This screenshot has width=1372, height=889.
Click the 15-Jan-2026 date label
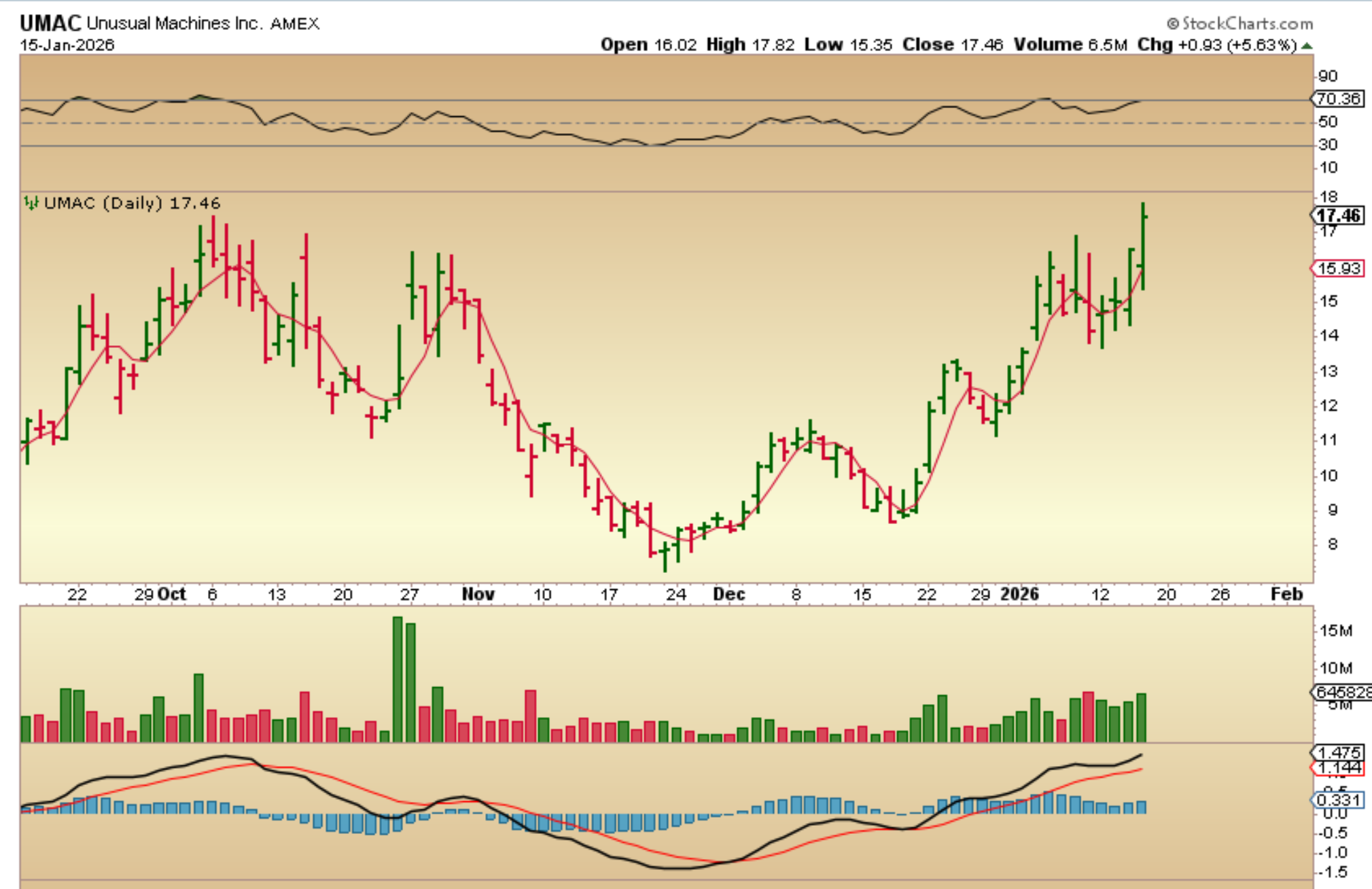tap(67, 45)
